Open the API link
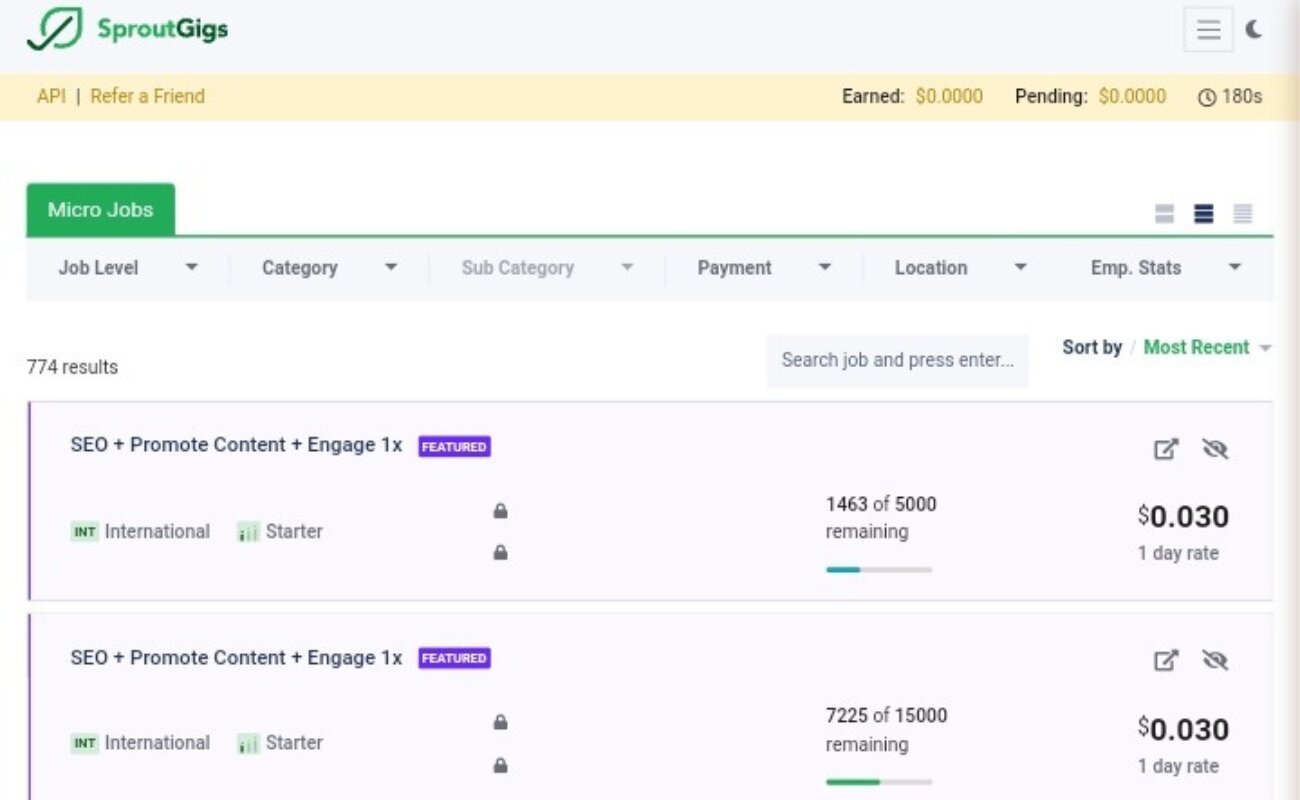Screen dimensions: 1300x800 pos(51,96)
